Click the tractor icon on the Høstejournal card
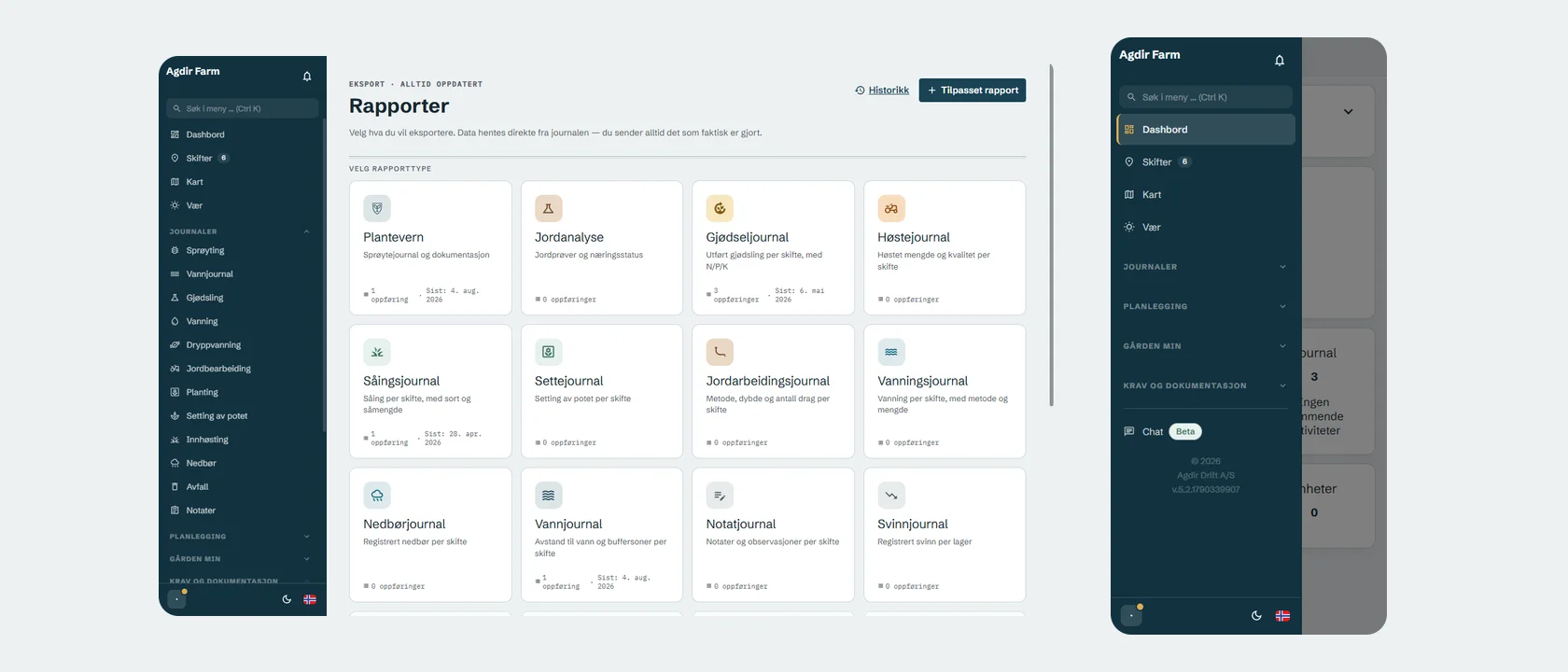This screenshot has width=1568, height=672. 891,209
